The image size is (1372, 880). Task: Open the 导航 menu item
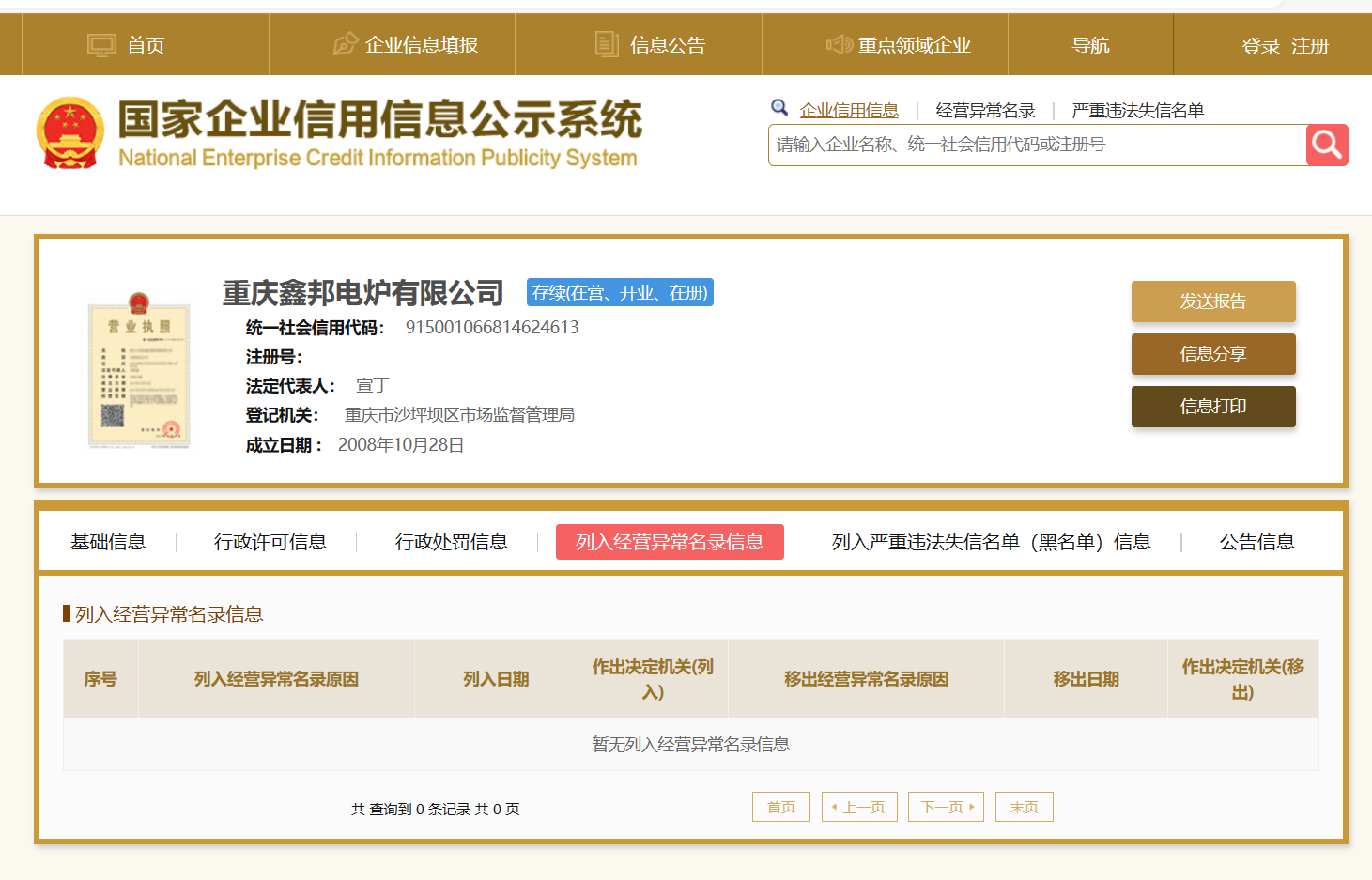coord(1091,45)
